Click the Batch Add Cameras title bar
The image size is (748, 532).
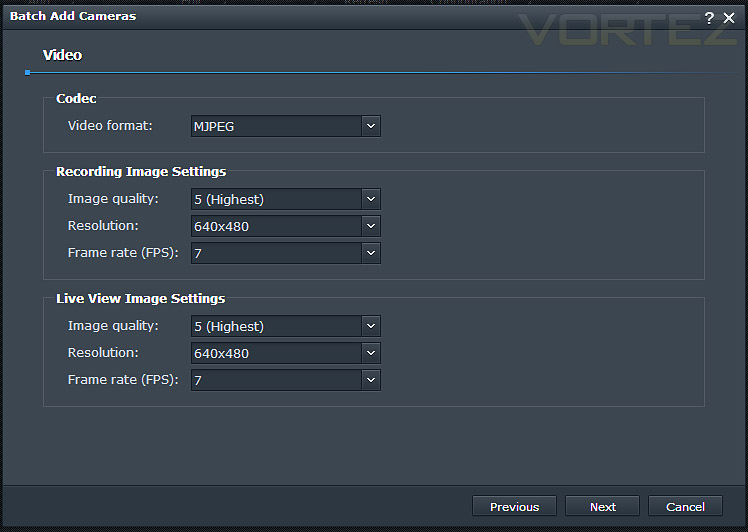tap(353, 17)
